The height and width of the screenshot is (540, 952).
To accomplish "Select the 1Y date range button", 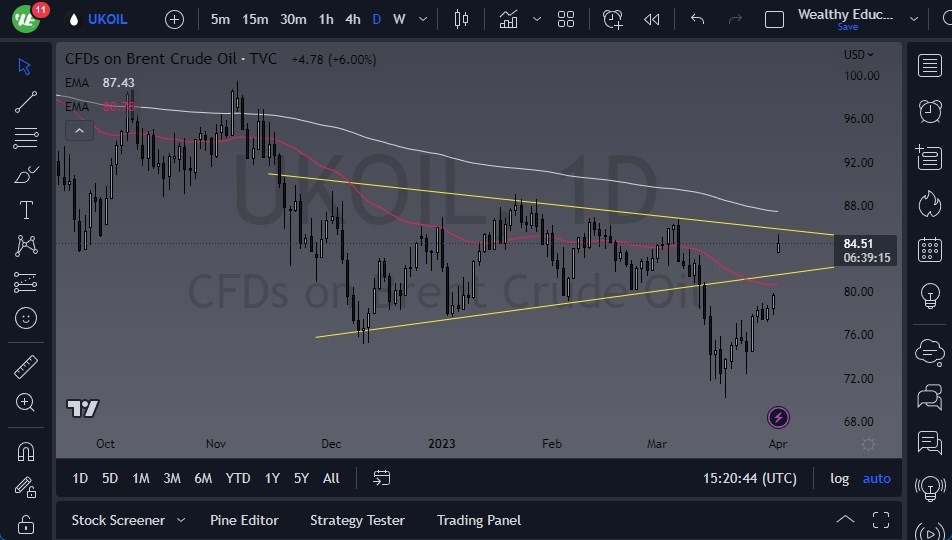I will tap(272, 478).
